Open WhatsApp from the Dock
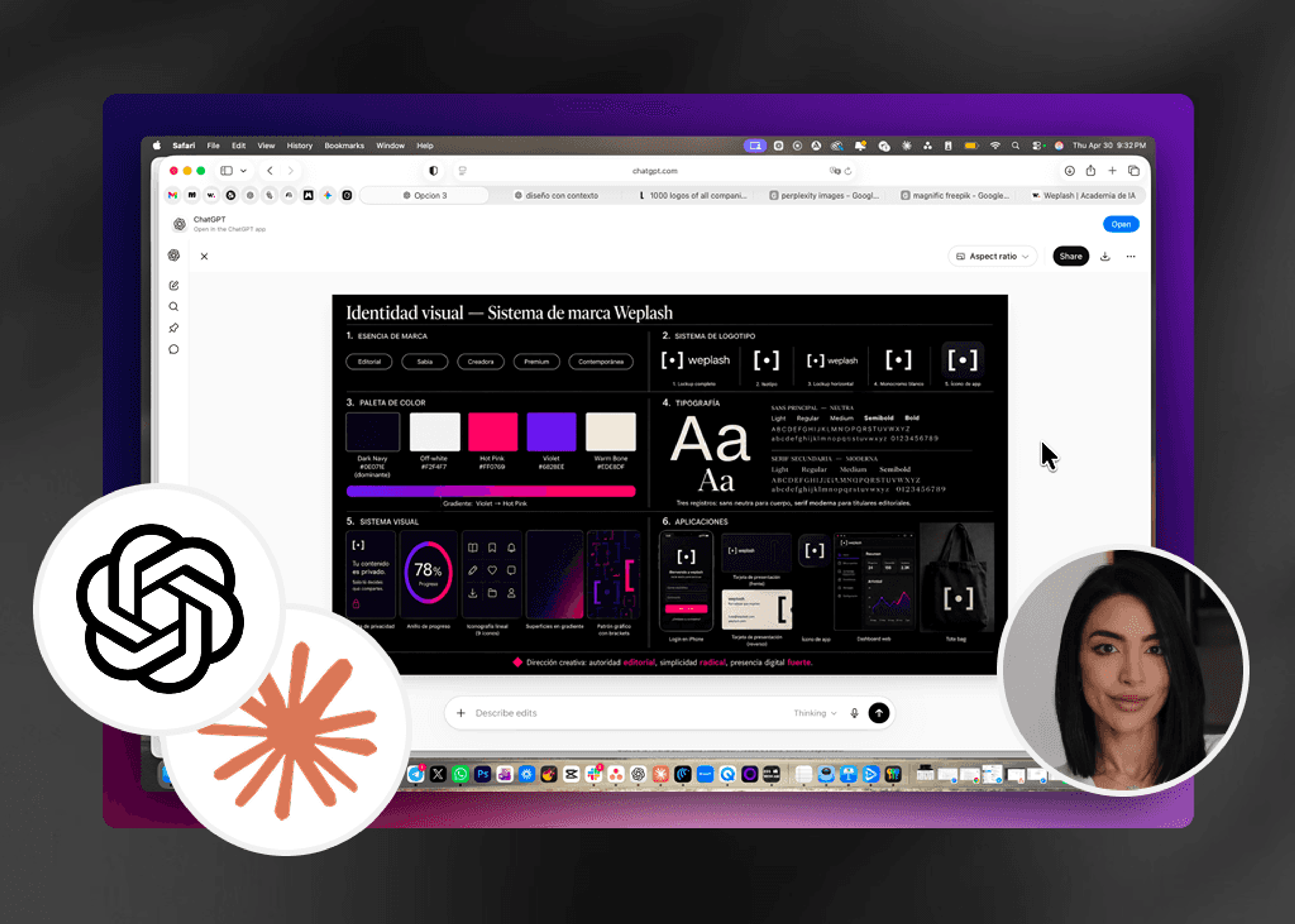The image size is (1295, 924). pyautogui.click(x=460, y=774)
